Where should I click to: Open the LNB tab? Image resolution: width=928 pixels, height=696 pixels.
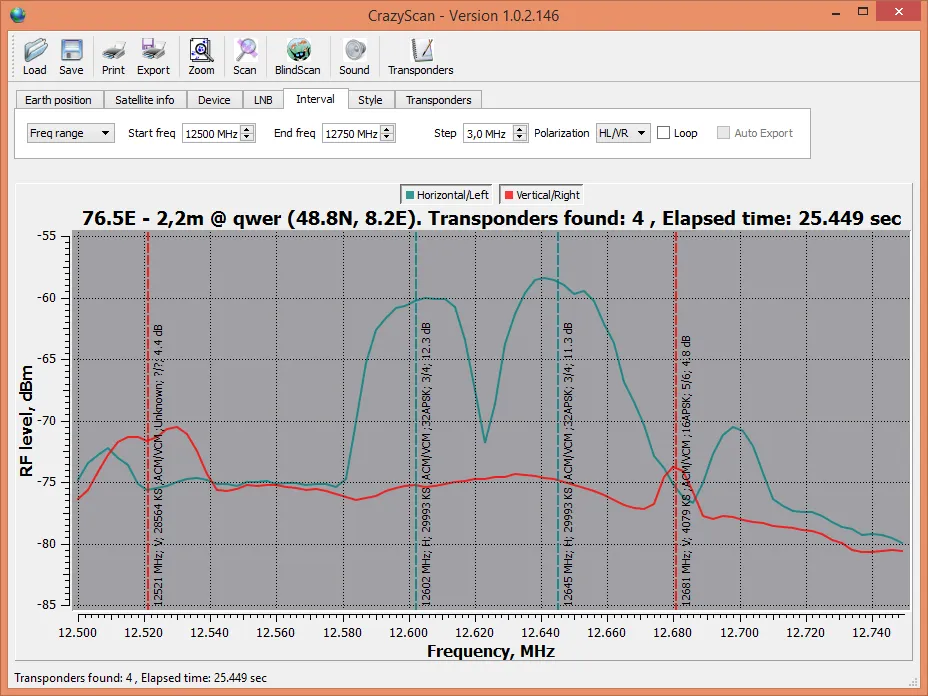tap(263, 100)
